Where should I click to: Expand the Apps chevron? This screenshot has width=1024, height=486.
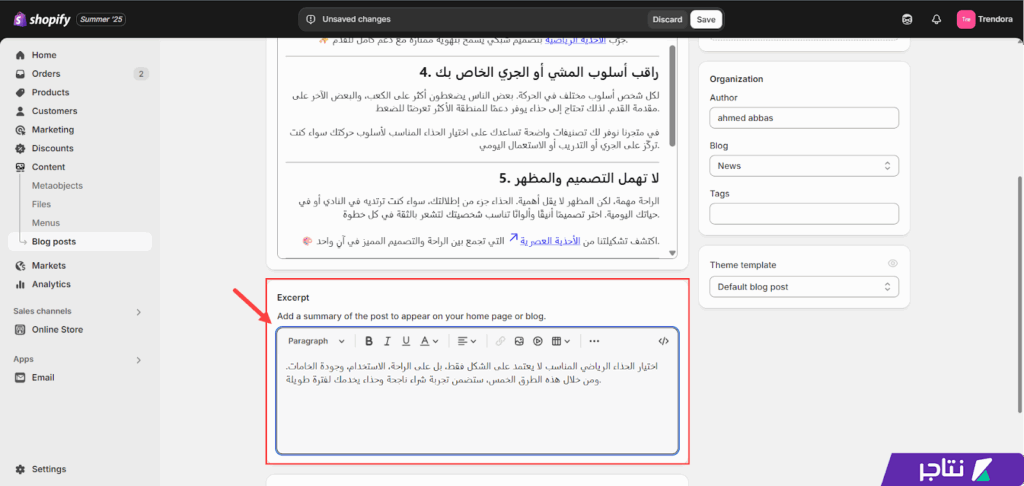[x=138, y=360]
